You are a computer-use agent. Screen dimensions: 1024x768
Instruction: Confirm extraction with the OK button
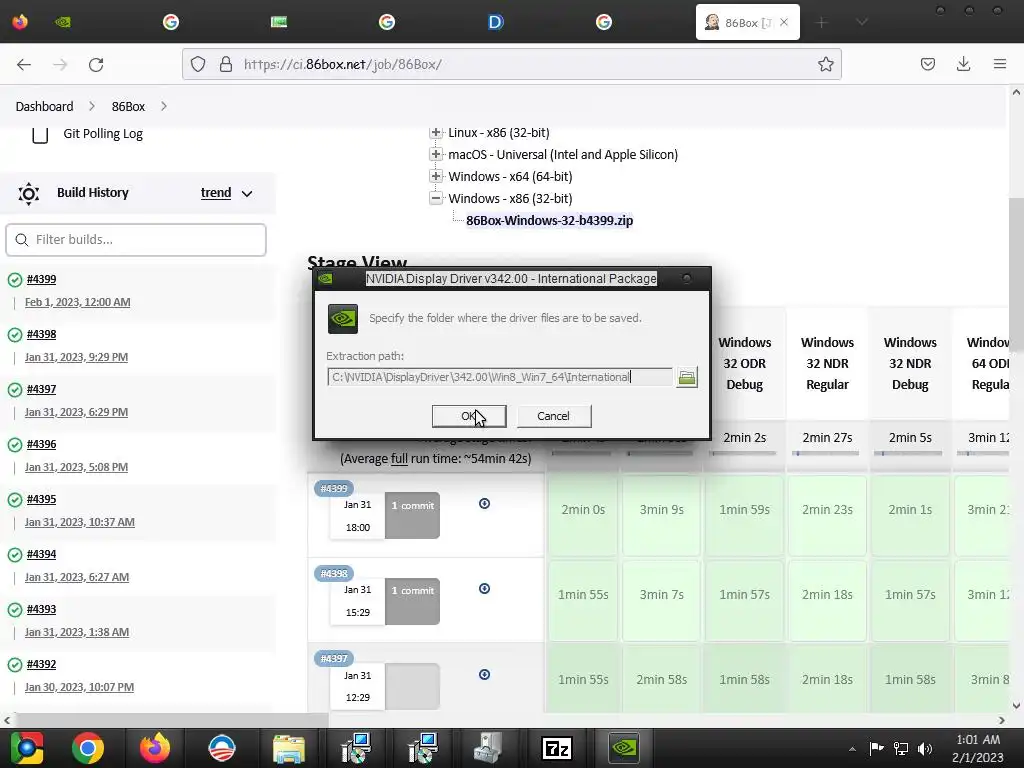(469, 416)
